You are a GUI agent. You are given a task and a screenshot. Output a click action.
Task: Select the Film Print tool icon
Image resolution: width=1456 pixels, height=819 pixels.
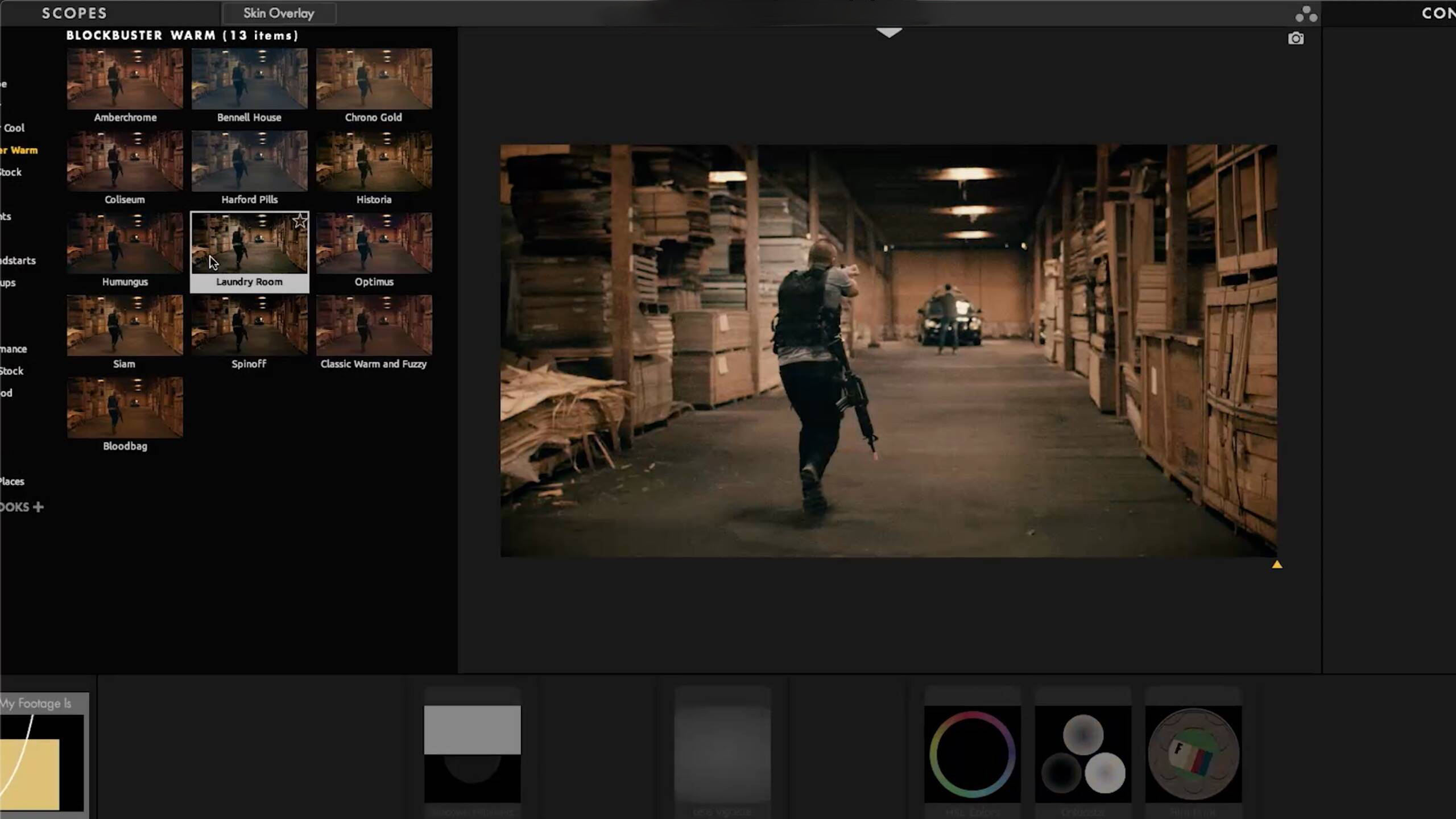[1193, 754]
